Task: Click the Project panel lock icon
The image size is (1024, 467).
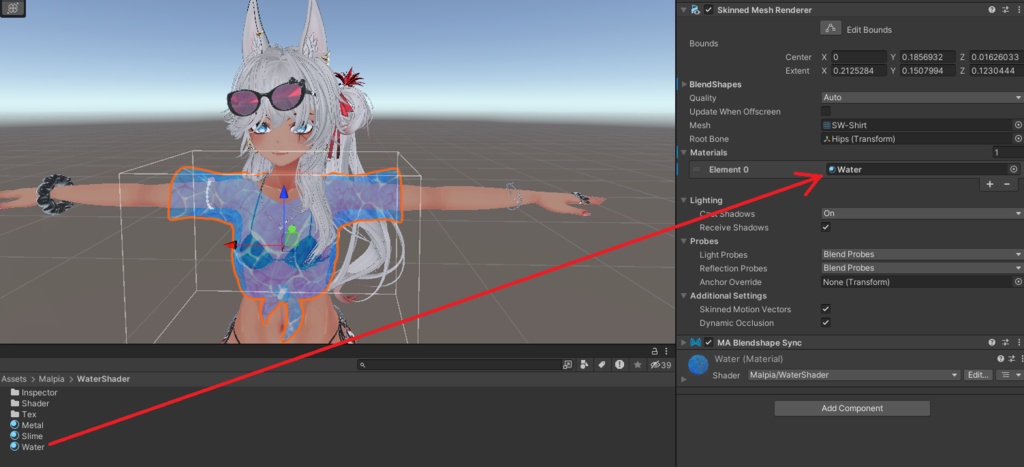Action: (654, 351)
